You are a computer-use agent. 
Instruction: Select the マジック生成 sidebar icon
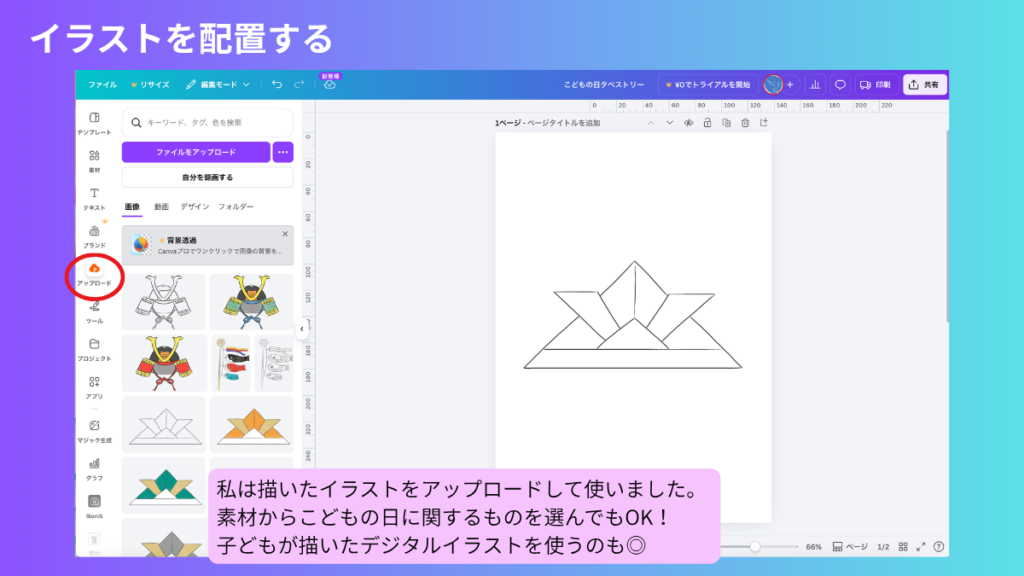[x=92, y=425]
